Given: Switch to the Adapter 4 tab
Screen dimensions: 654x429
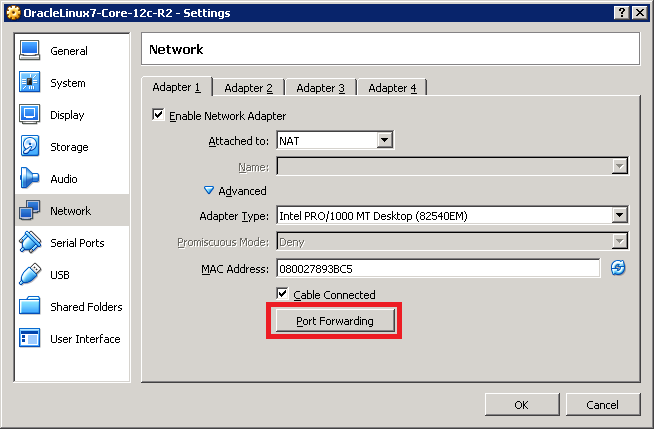Looking at the screenshot, I should 392,88.
